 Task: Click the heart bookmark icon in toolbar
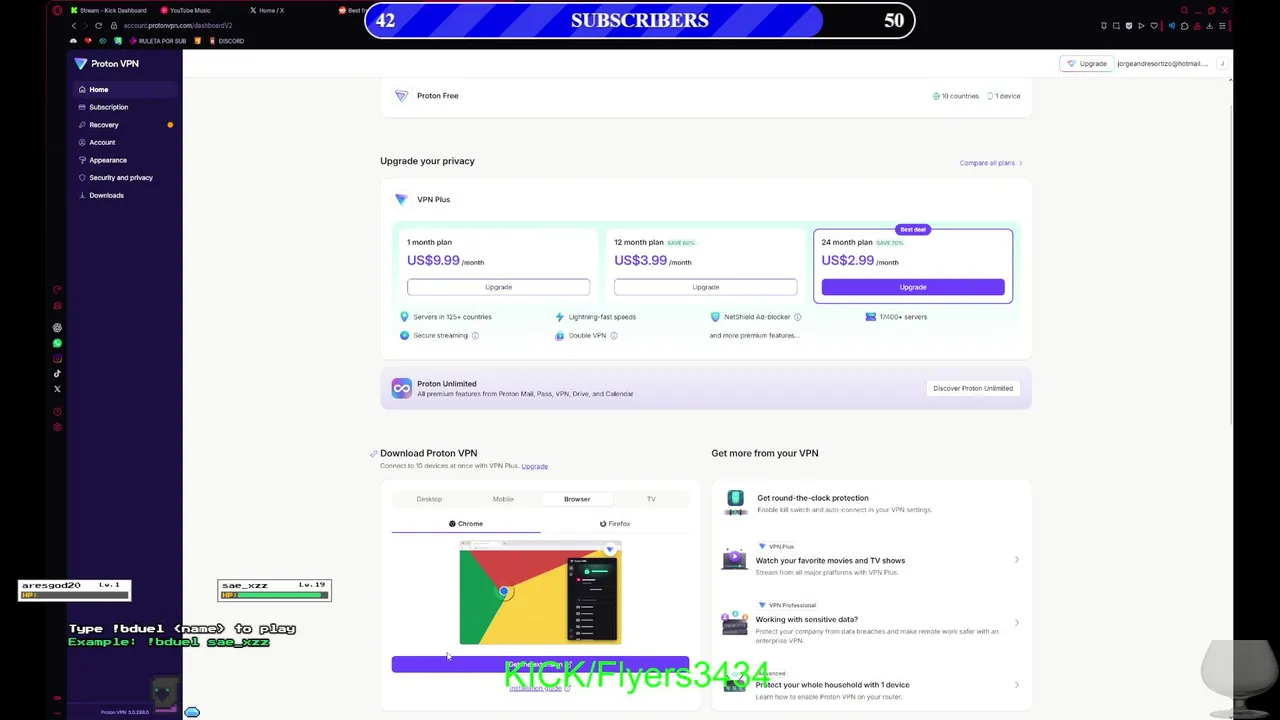coord(1154,25)
